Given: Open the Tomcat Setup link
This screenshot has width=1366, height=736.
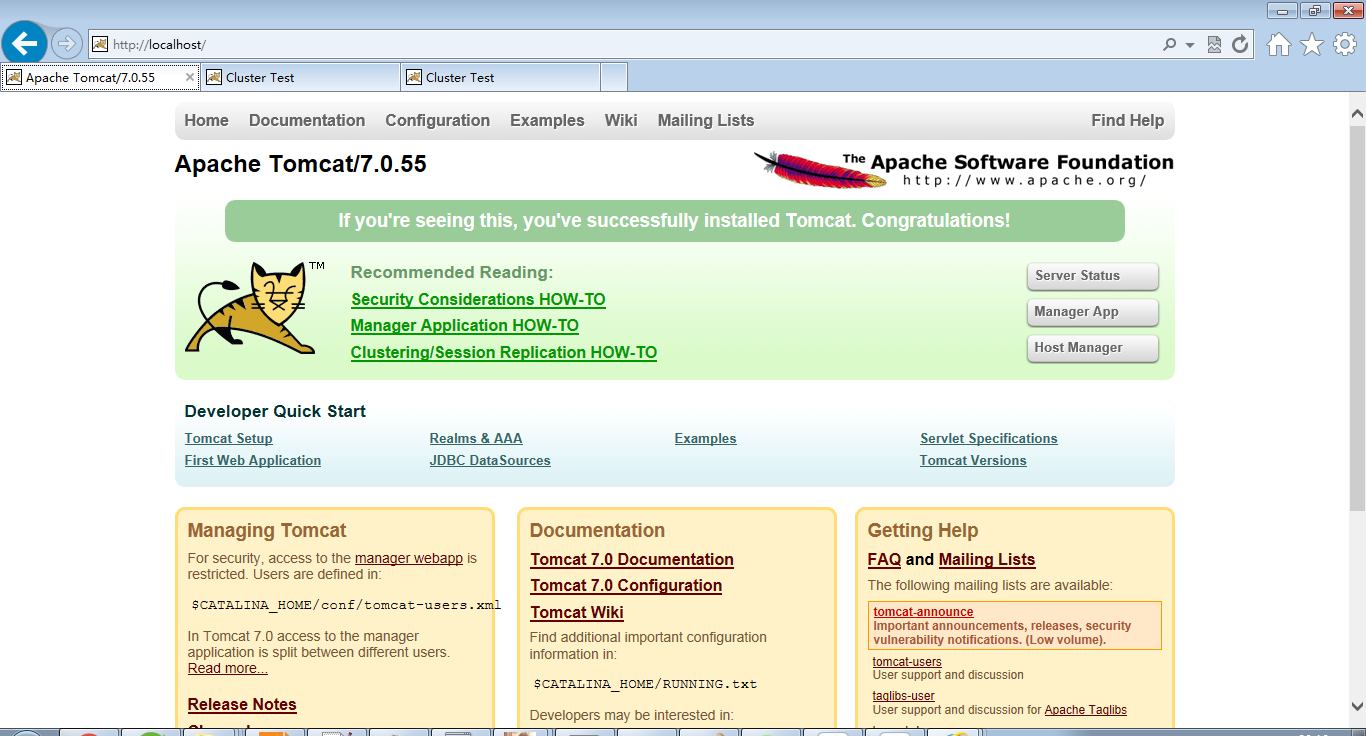Looking at the screenshot, I should 229,439.
